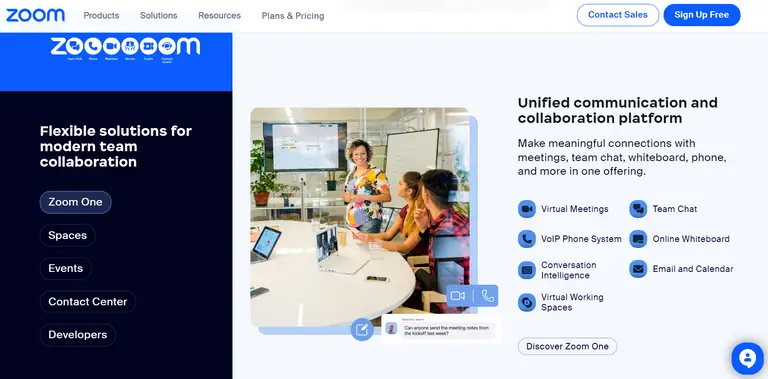Open the Solutions menu
Viewport: 768px width, 379px height.
click(x=159, y=16)
